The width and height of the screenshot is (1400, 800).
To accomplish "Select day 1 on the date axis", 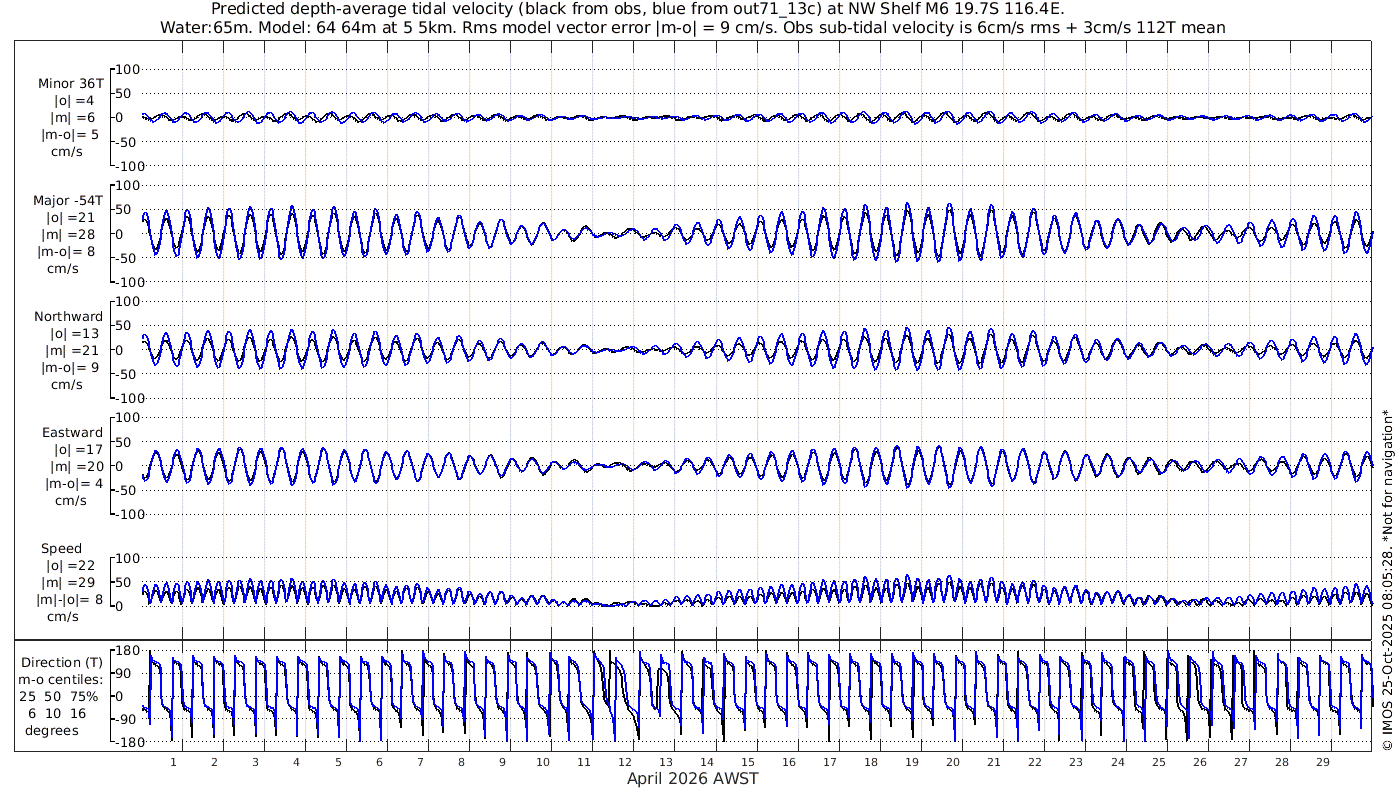I will [x=174, y=762].
